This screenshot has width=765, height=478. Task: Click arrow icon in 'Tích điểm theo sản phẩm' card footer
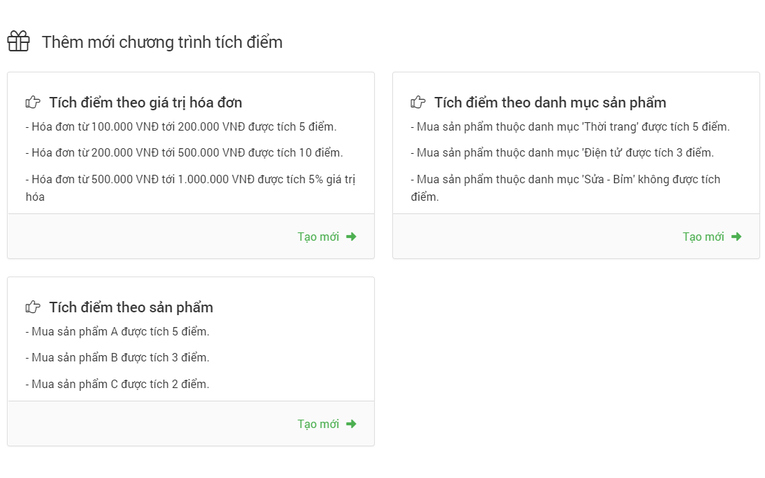coord(351,424)
